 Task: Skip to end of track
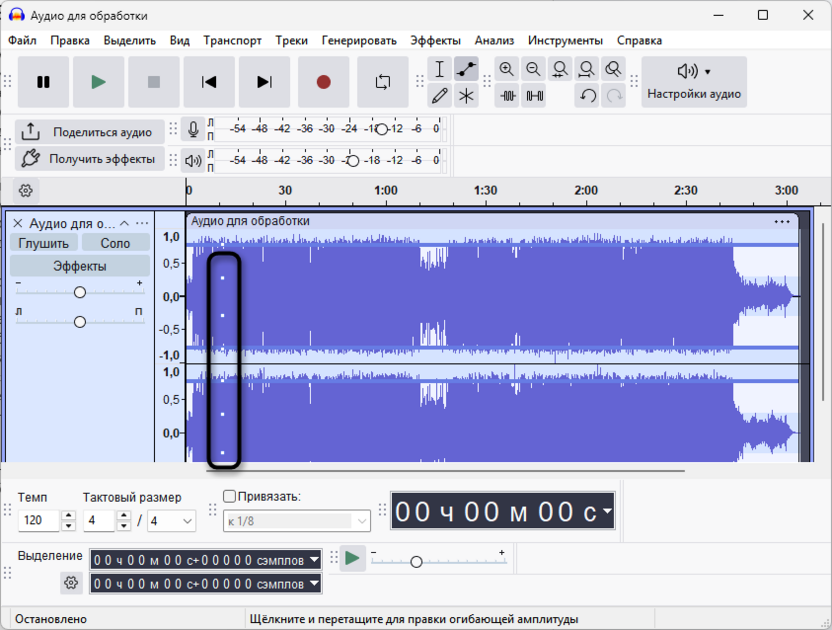[x=264, y=82]
